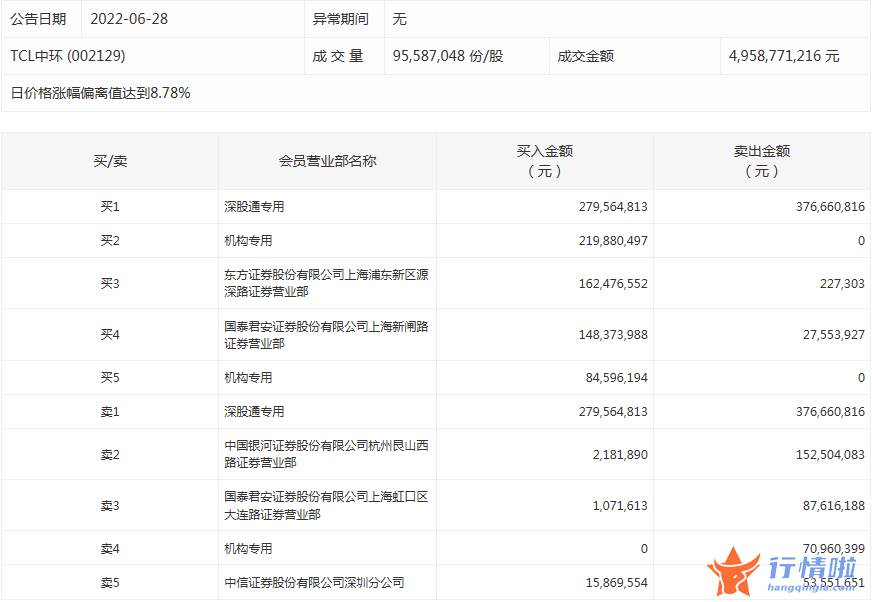Image resolution: width=872 pixels, height=602 pixels.
Task: Click 中国银河证券杭州艮山西路证券营业部 entry
Action: [x=326, y=454]
